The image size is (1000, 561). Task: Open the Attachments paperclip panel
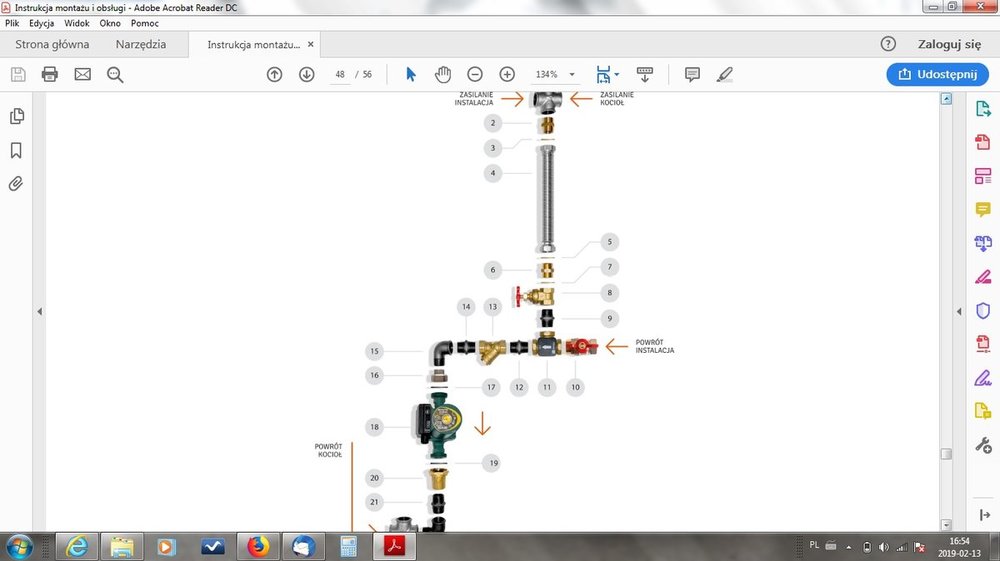pos(16,184)
